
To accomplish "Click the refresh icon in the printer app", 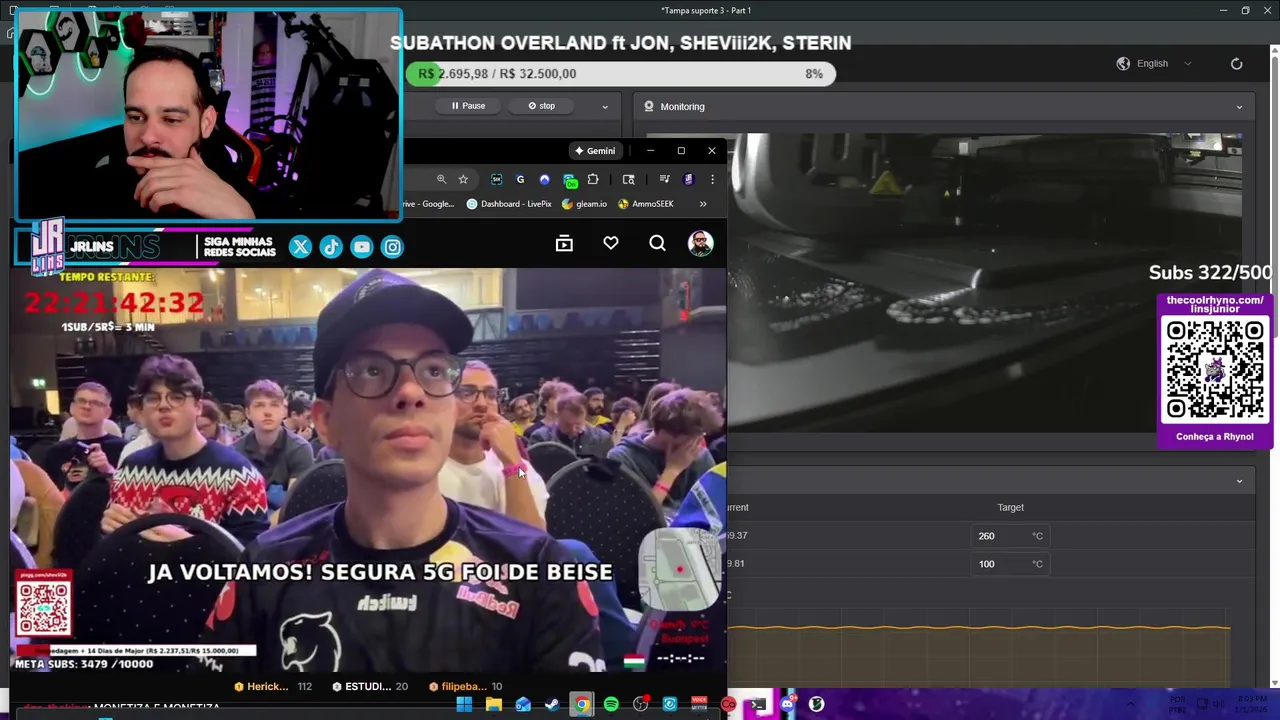I will tap(1236, 63).
